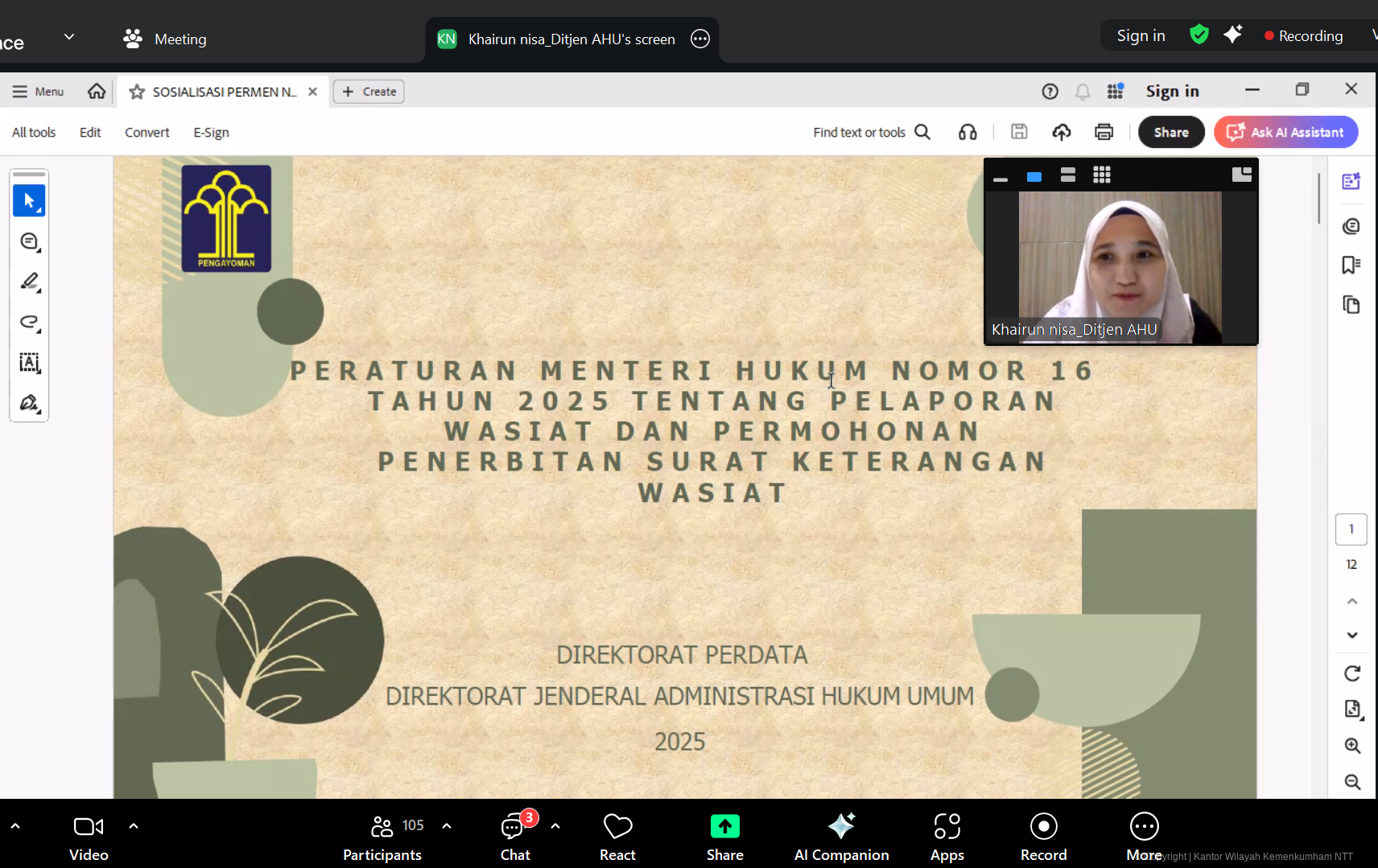Zoom in on the document
The height and width of the screenshot is (868, 1378).
coord(1353,745)
